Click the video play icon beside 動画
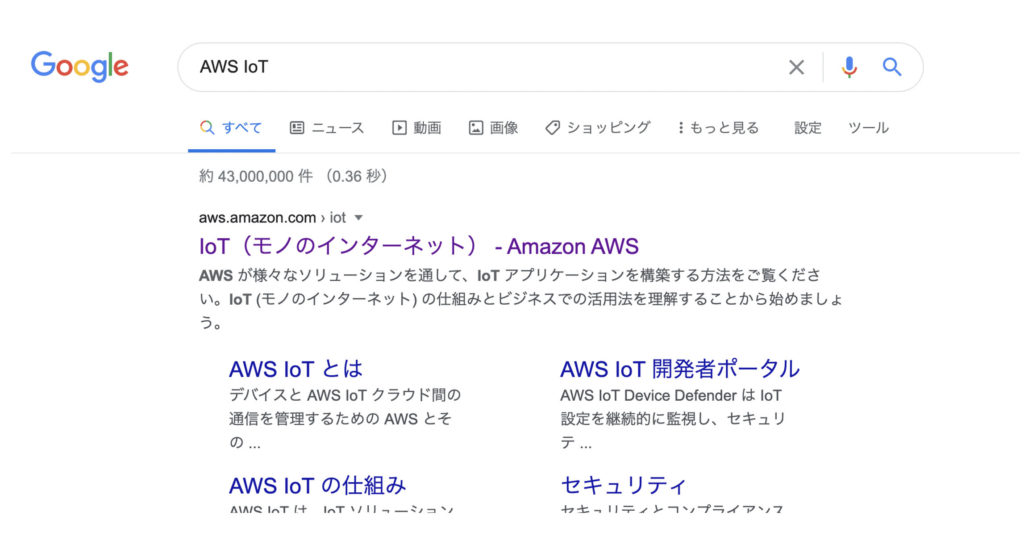Viewport: 1024px width, 554px height. (399, 128)
